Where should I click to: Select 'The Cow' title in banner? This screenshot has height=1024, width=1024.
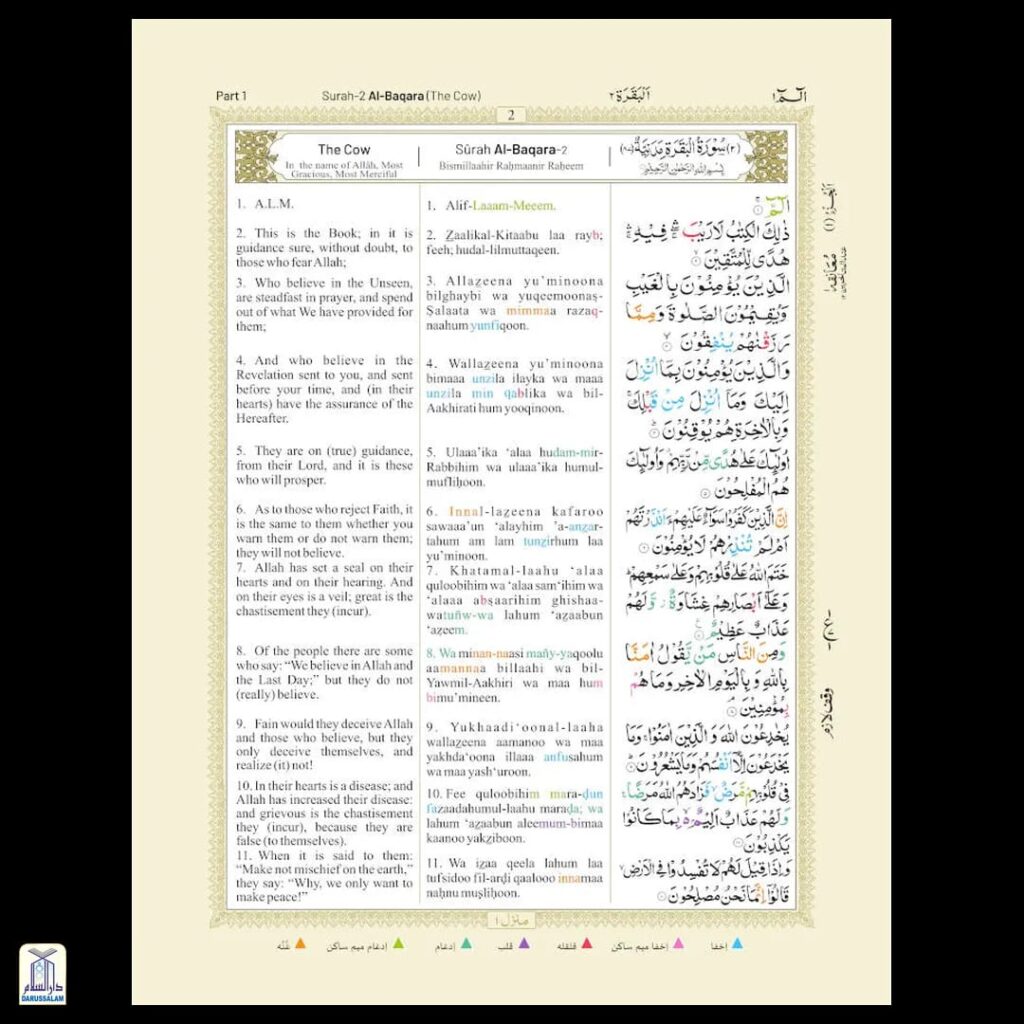coord(343,150)
